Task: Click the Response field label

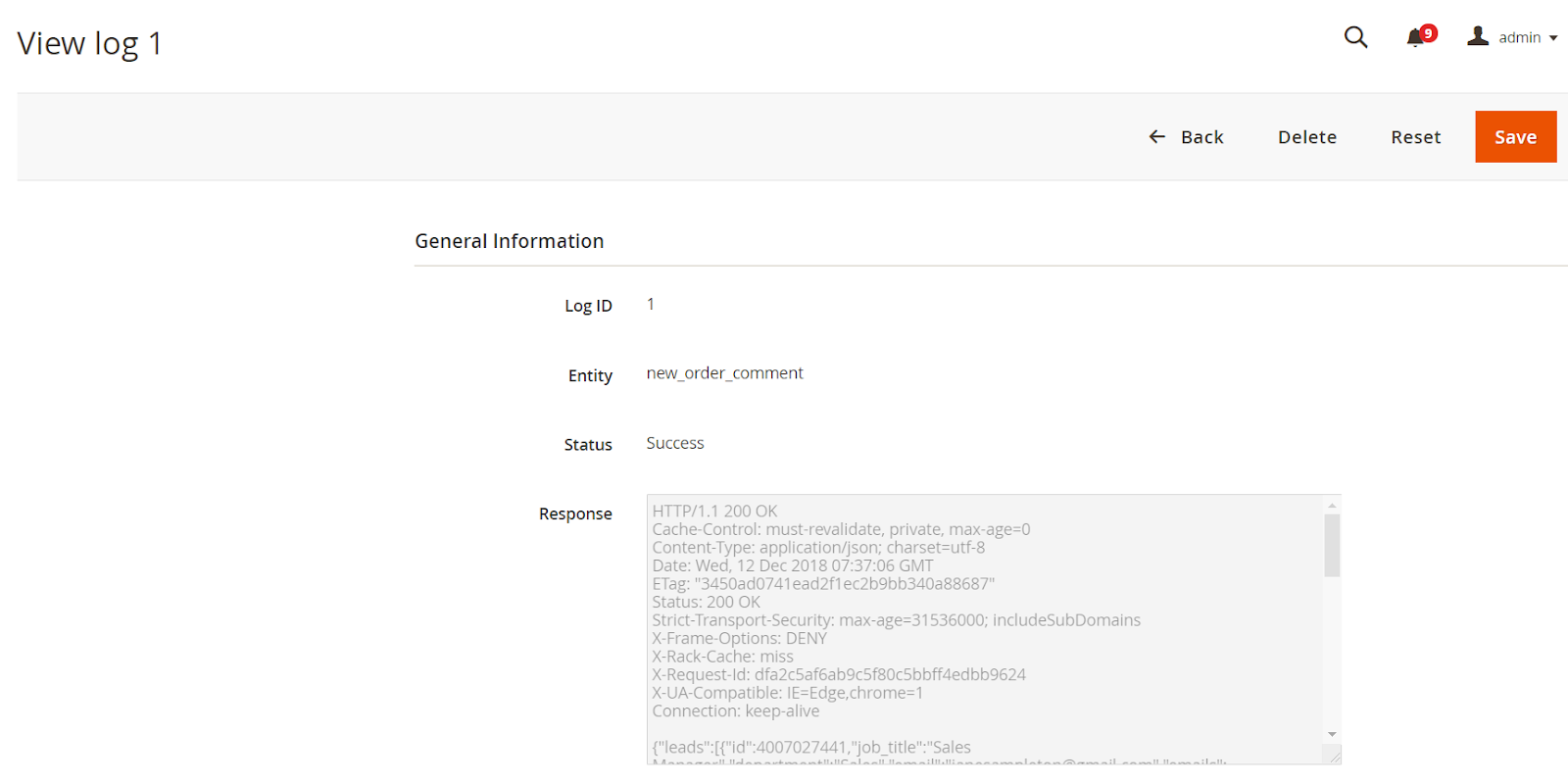Action: click(575, 514)
